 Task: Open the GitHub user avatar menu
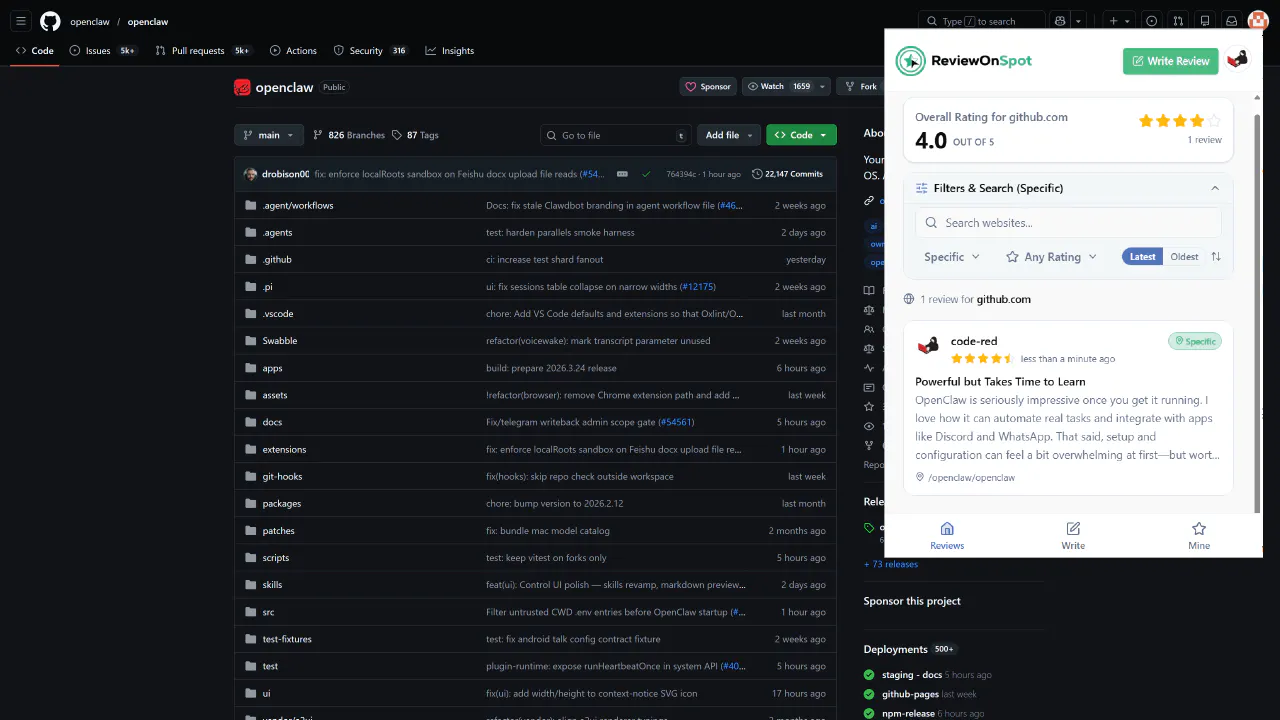click(1258, 21)
